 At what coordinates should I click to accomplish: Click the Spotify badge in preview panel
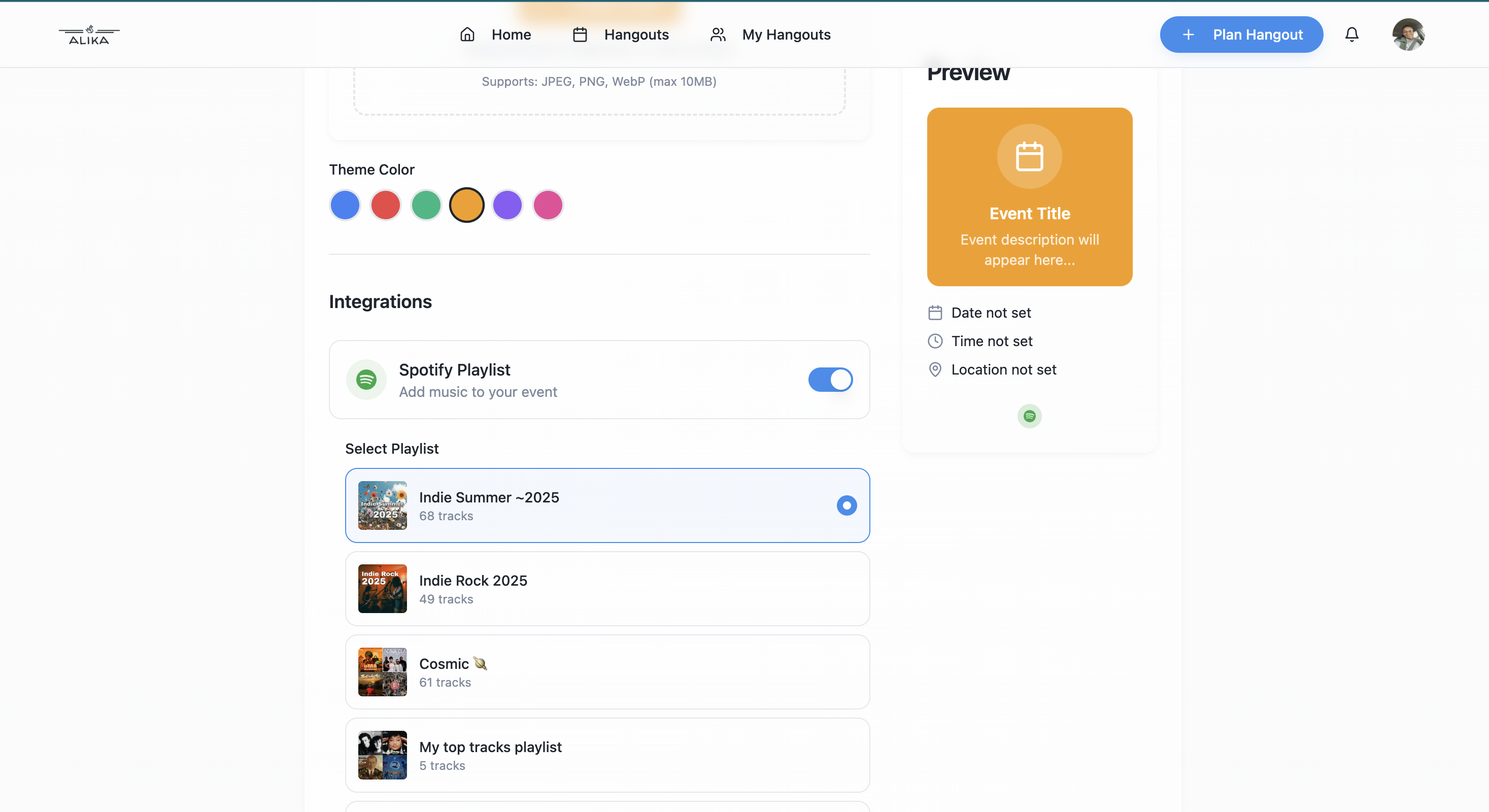coord(1029,416)
